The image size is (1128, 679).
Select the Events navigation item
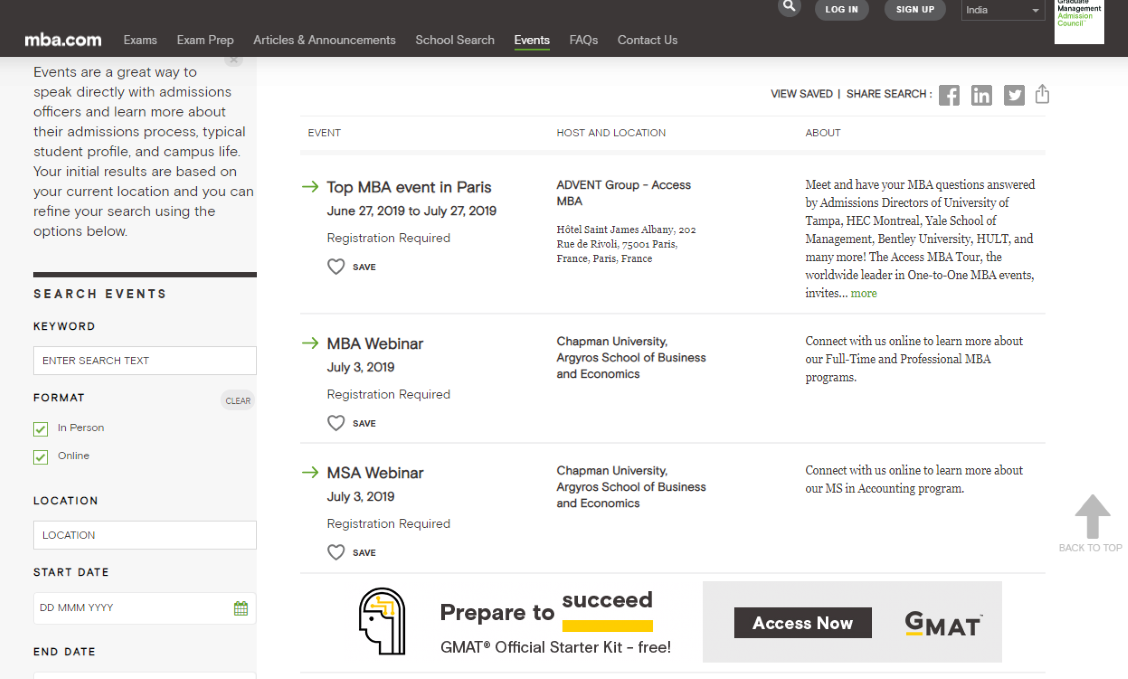click(532, 40)
